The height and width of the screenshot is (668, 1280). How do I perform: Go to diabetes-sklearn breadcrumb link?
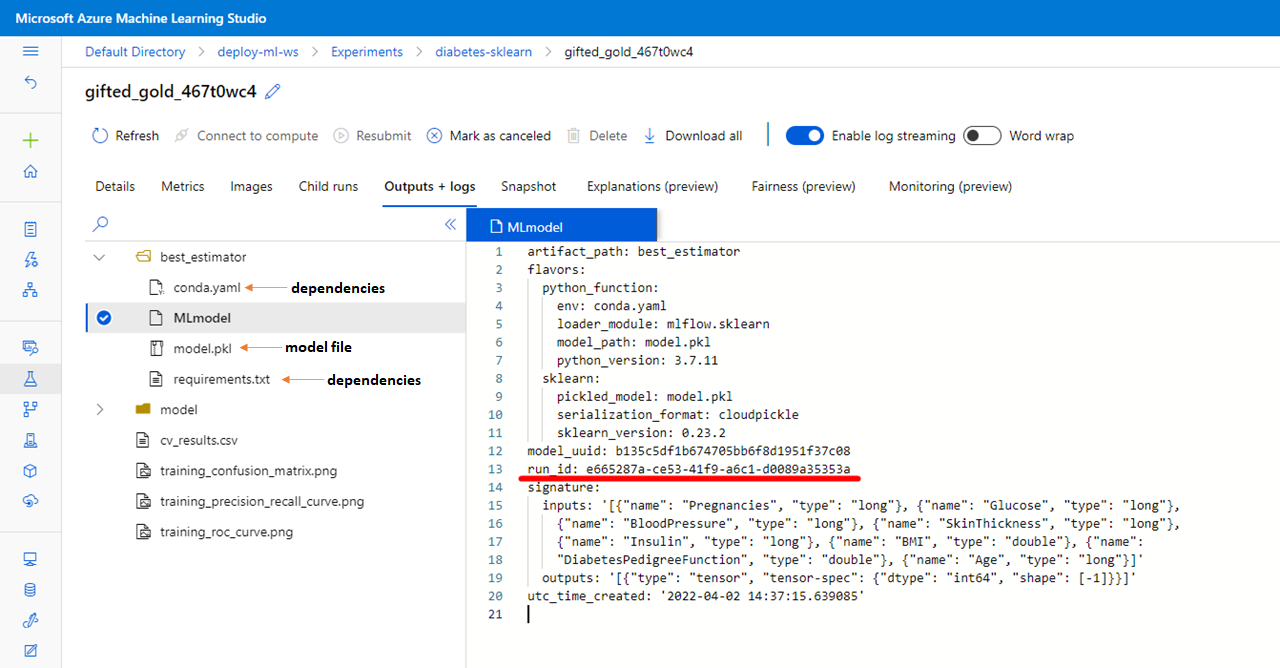[483, 52]
